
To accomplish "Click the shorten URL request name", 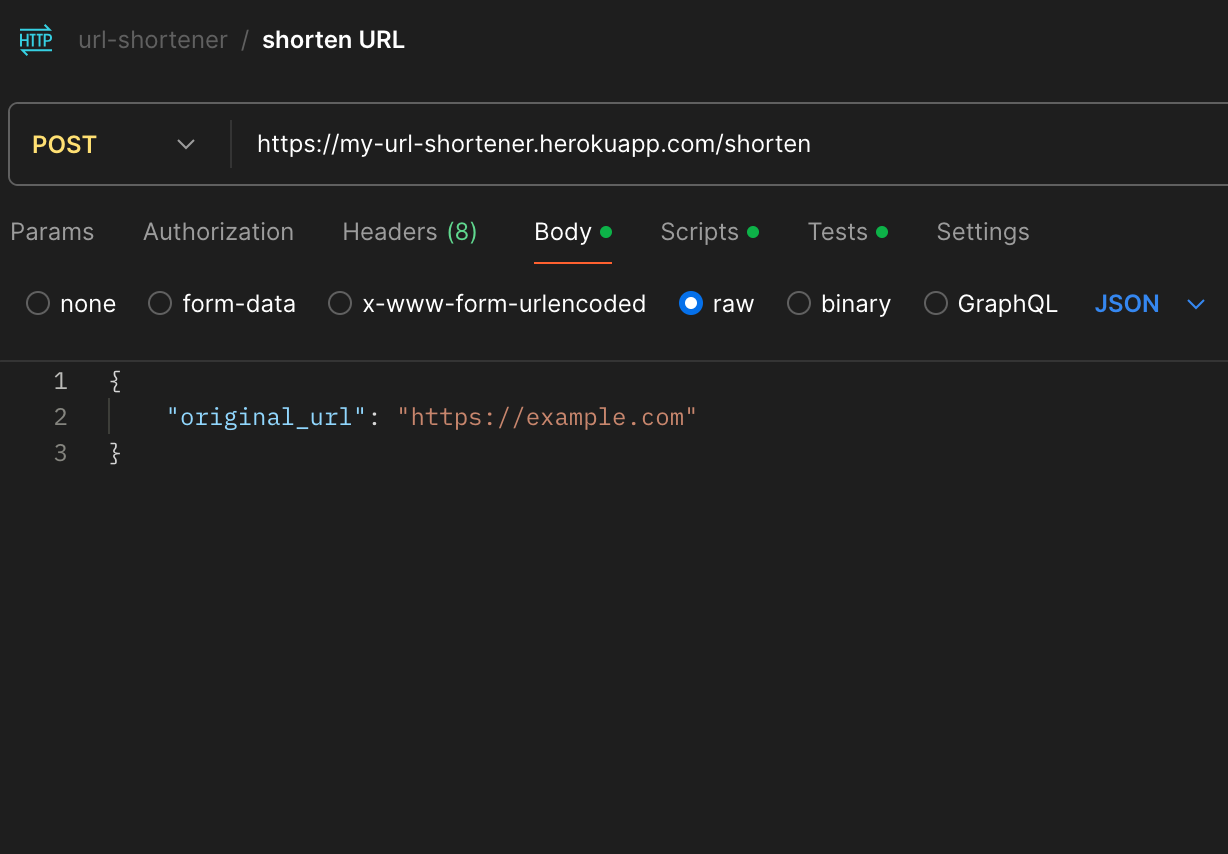I will click(333, 41).
